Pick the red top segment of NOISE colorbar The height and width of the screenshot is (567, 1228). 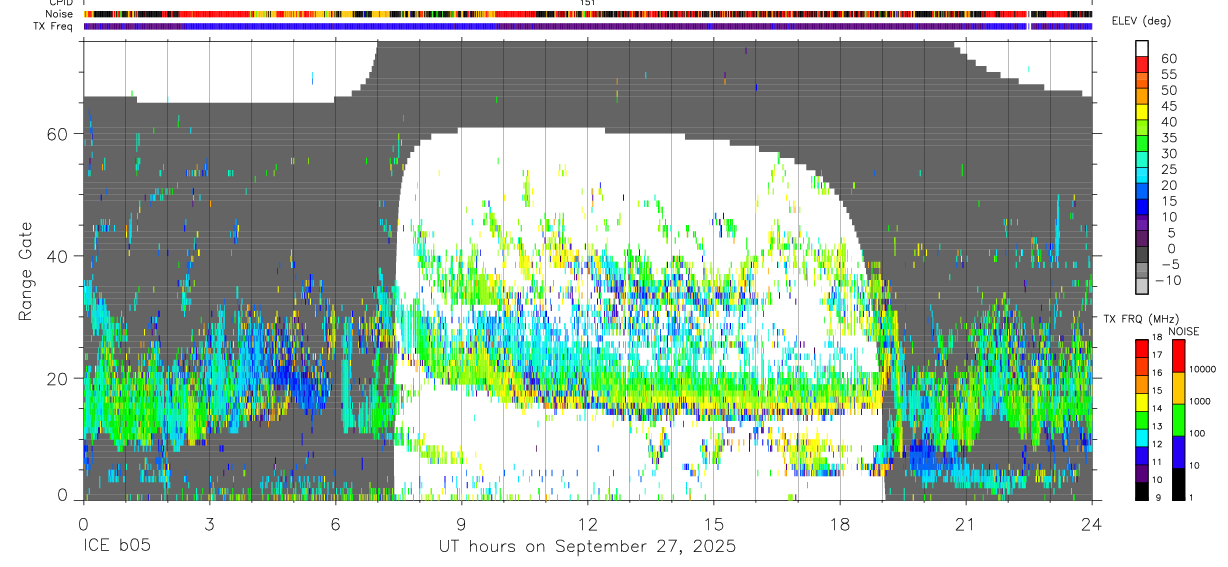tap(1178, 356)
